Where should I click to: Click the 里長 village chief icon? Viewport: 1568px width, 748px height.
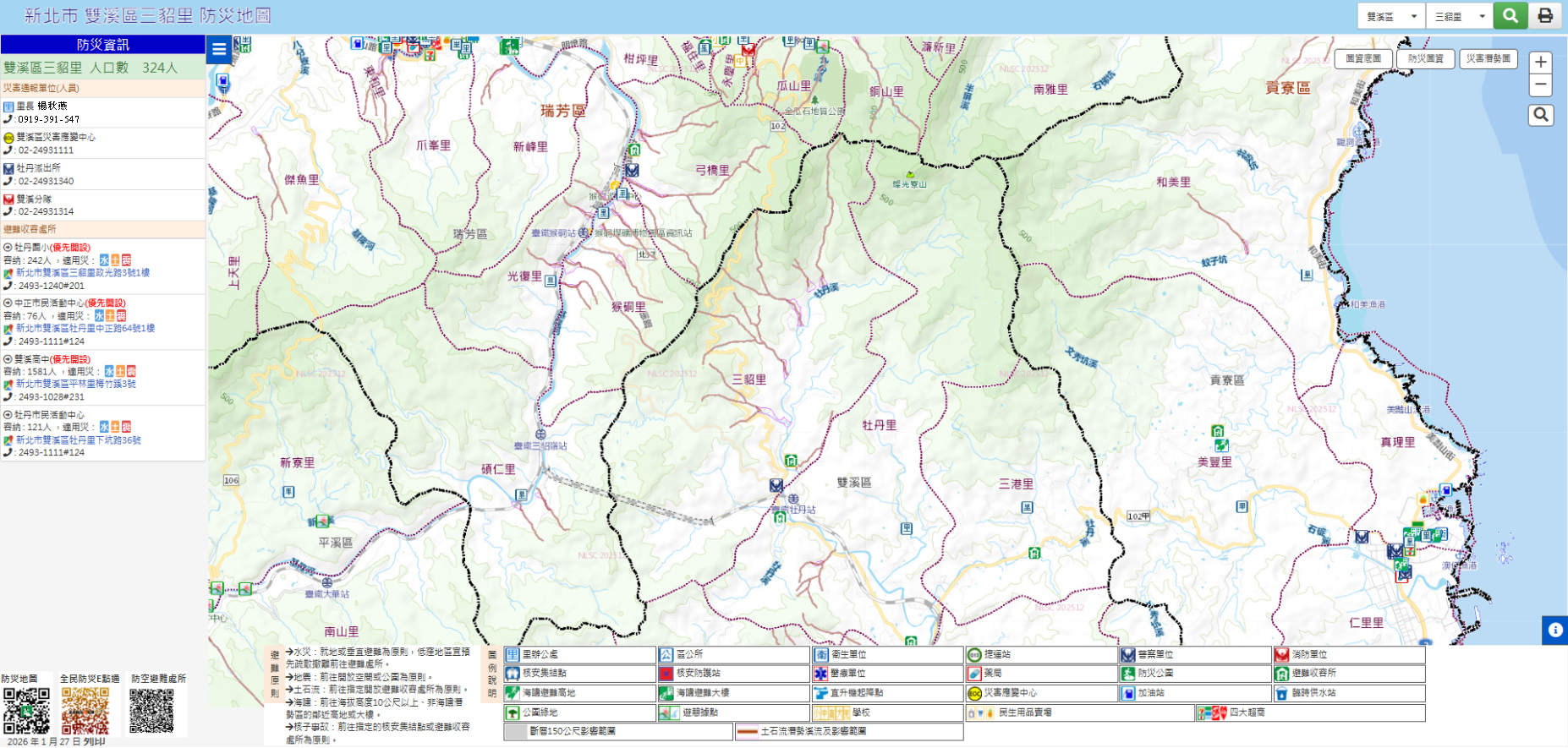pyautogui.click(x=8, y=106)
